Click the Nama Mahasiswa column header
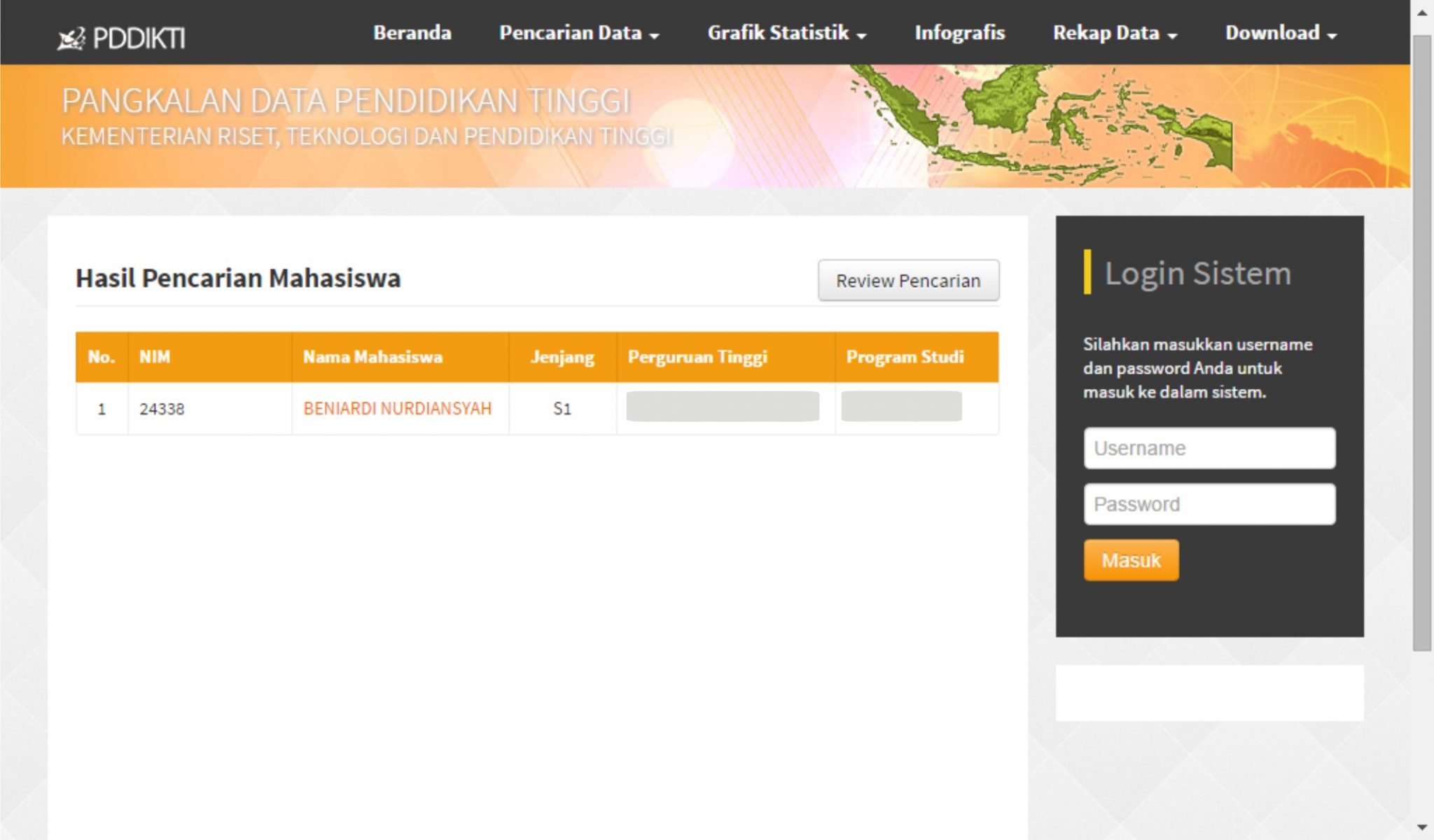The image size is (1434, 840). coord(373,357)
